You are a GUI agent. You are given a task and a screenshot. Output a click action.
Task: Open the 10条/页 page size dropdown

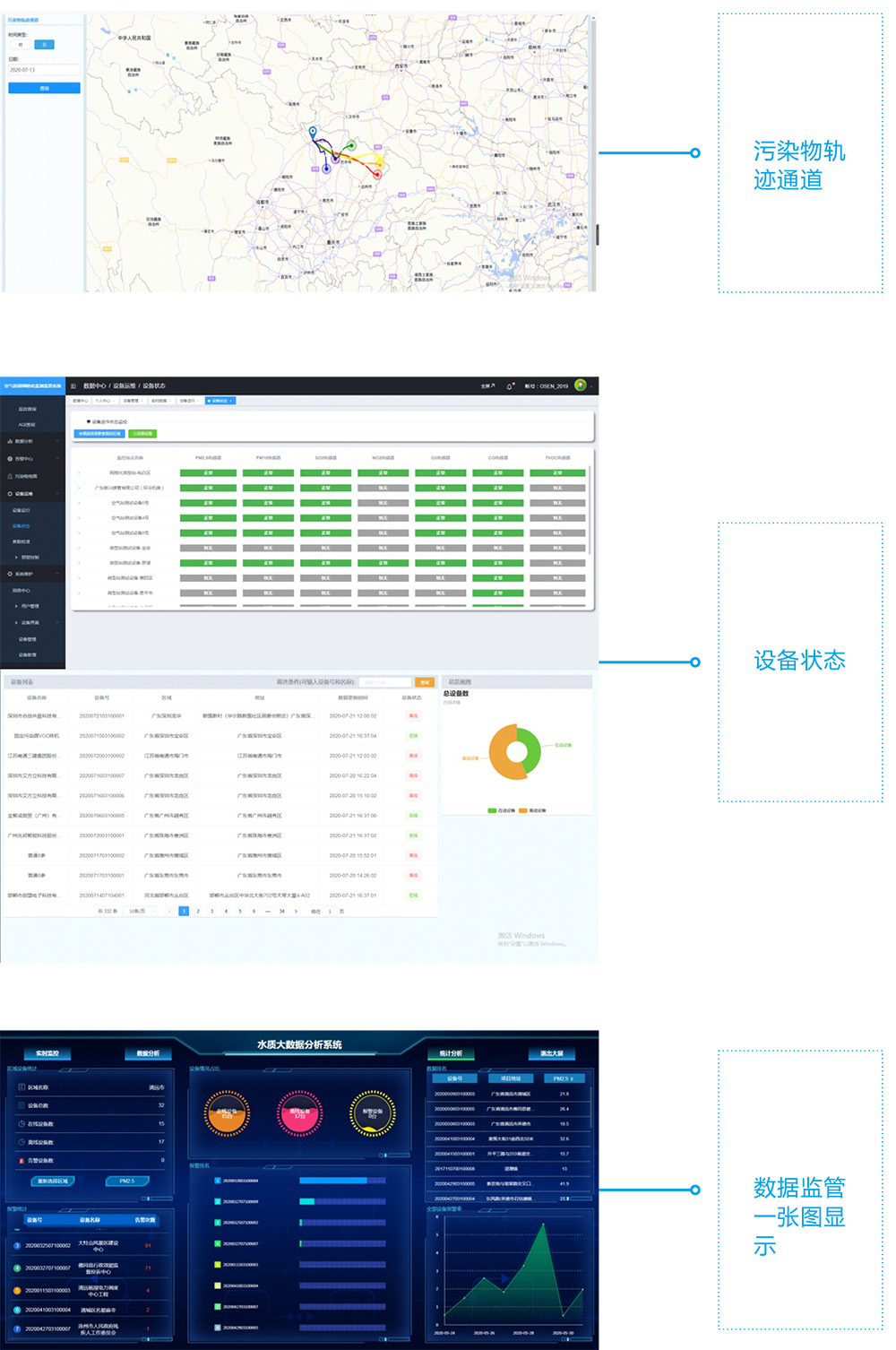(138, 911)
